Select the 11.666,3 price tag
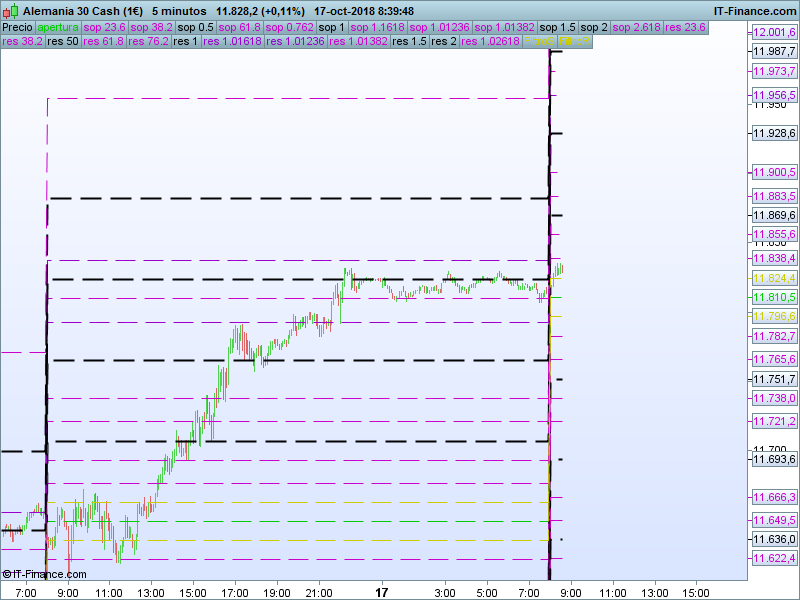 click(774, 497)
